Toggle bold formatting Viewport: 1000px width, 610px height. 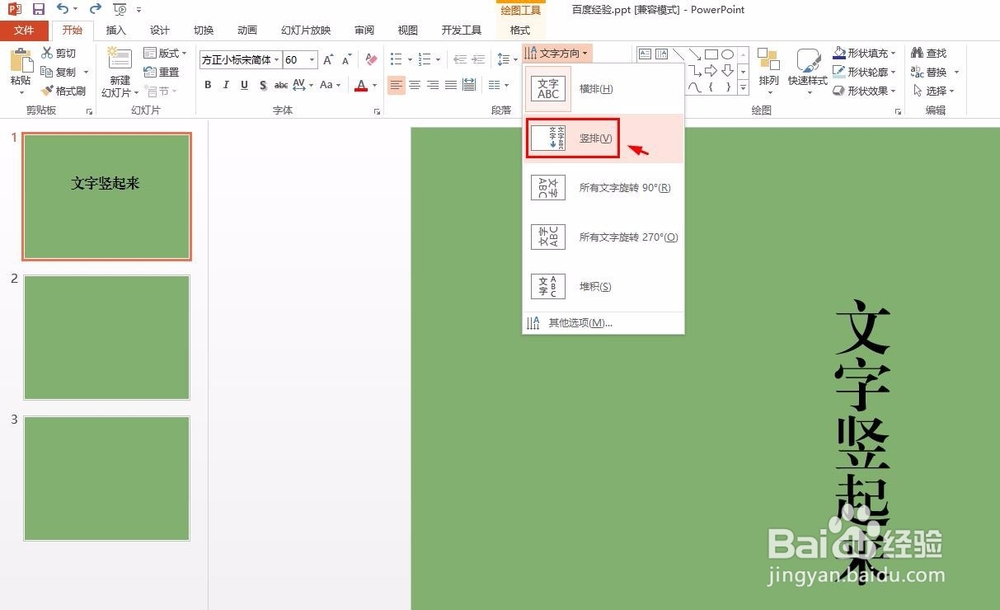(x=207, y=85)
